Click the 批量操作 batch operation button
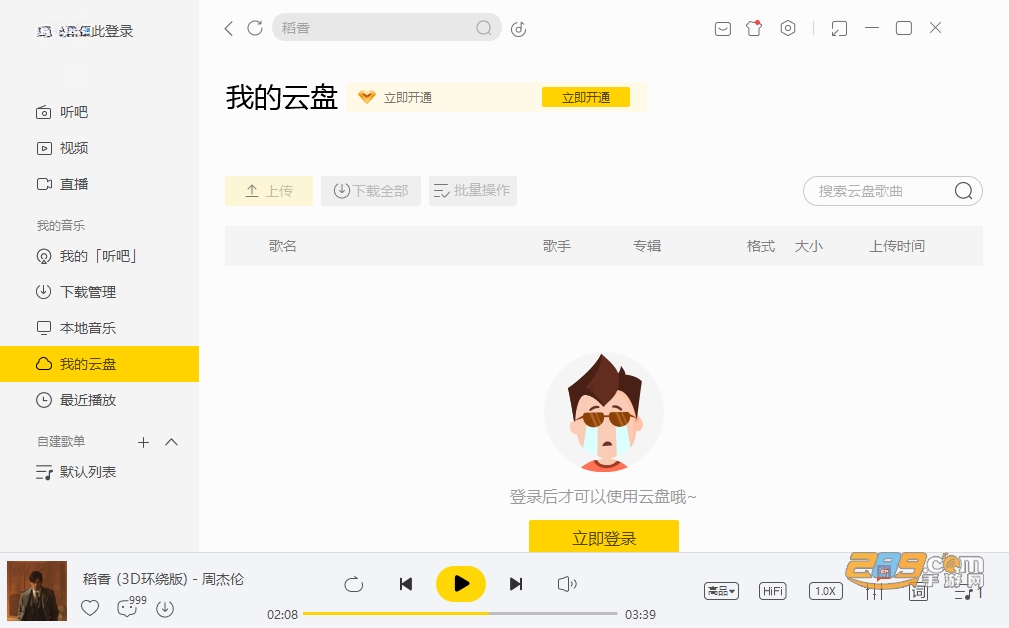 [473, 191]
